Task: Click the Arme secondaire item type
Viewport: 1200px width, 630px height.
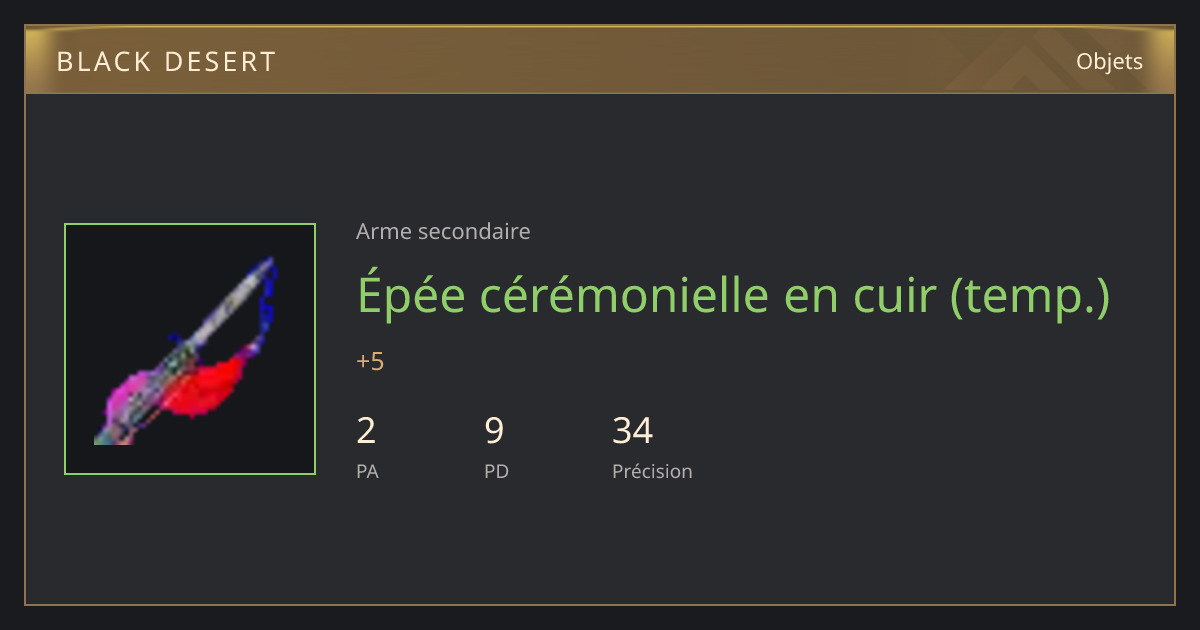Action: pyautogui.click(x=443, y=232)
